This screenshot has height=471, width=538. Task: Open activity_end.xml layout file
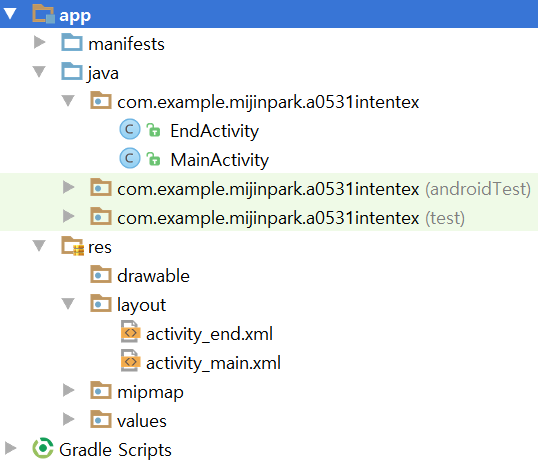point(209,334)
